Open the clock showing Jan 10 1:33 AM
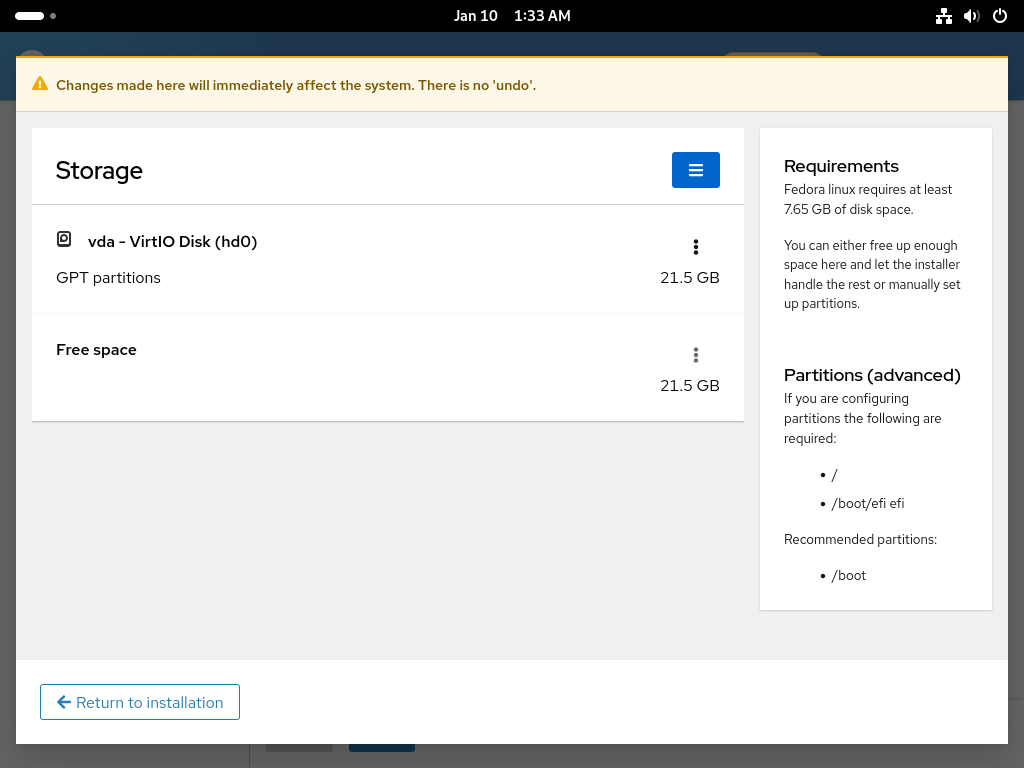 512,16
